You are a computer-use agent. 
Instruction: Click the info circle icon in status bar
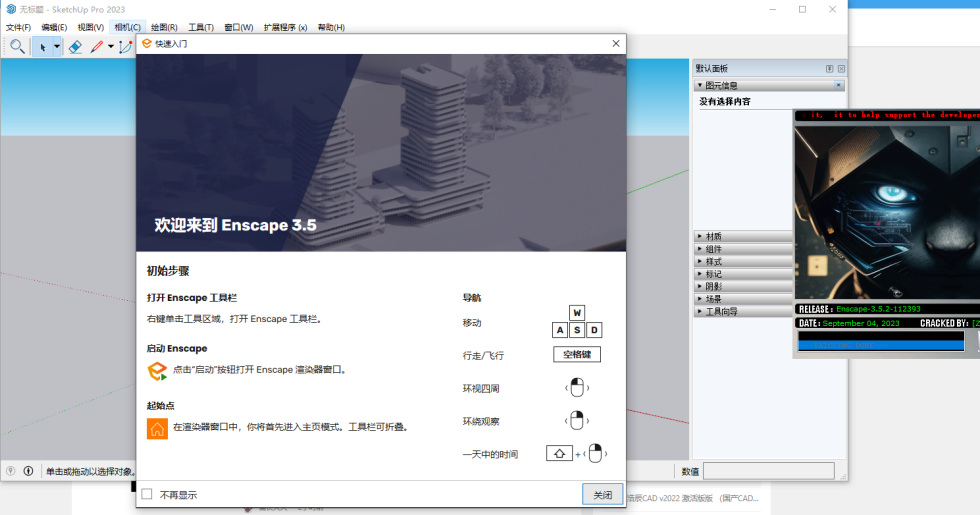28,471
